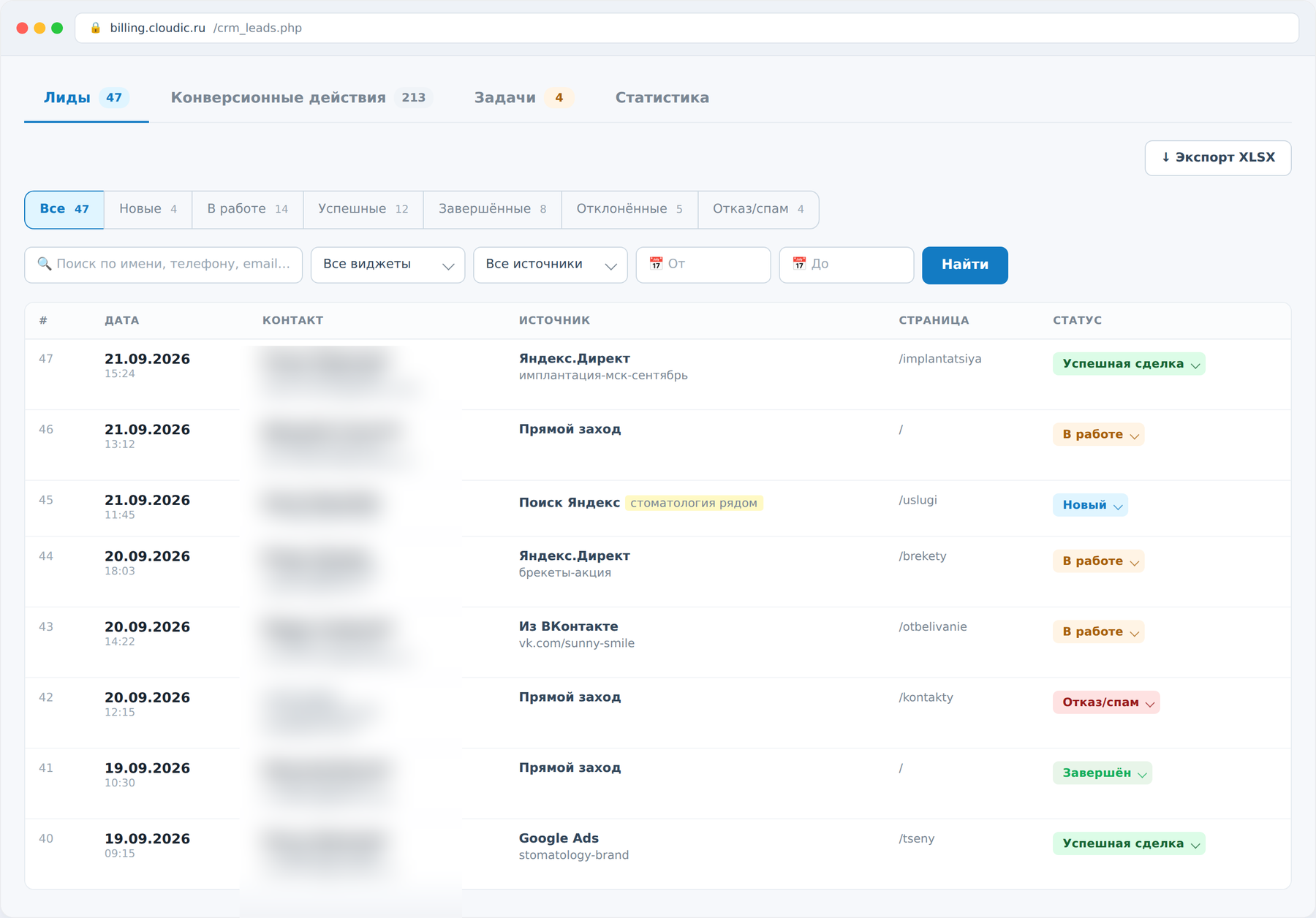The image size is (1316, 918).
Task: Expand the Новый status of lead 45
Action: click(x=1090, y=505)
